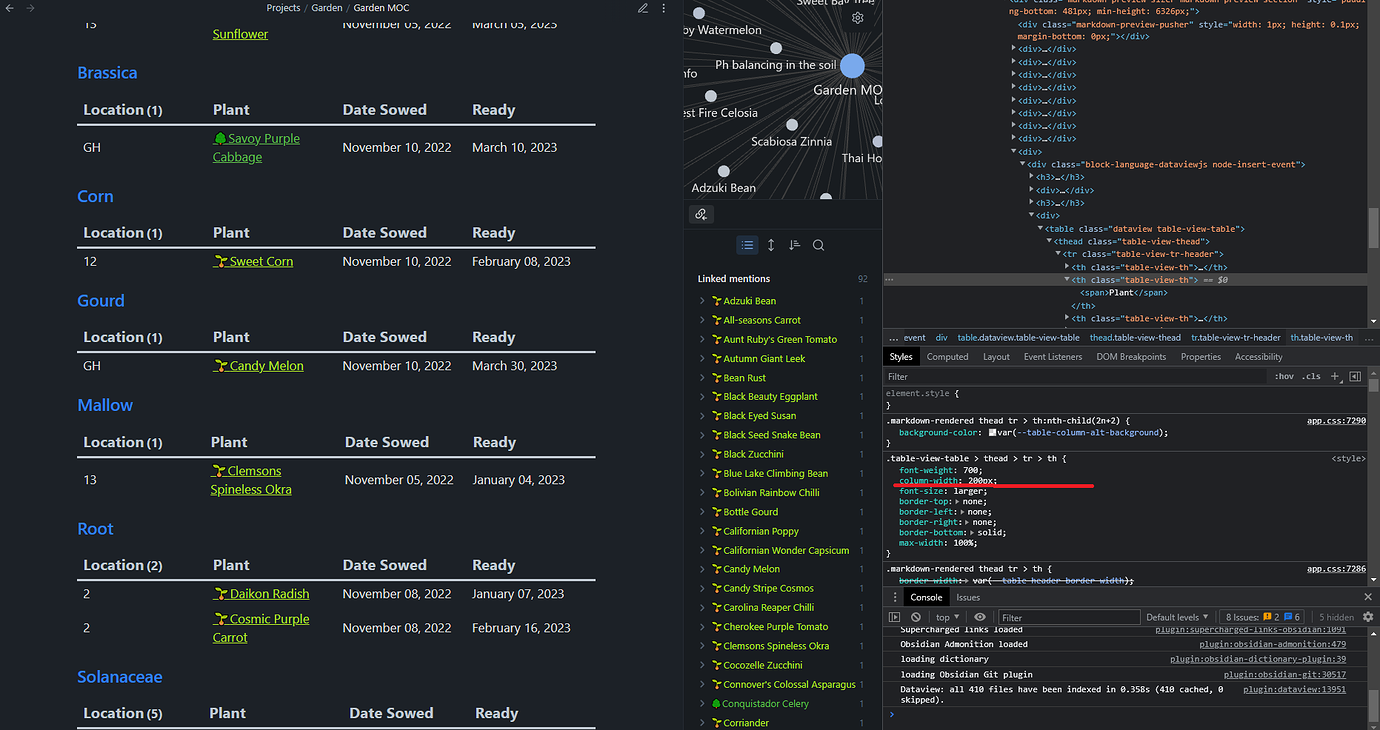Open Savoy Purple Cabbage note link
The height and width of the screenshot is (730, 1380).
pos(256,148)
